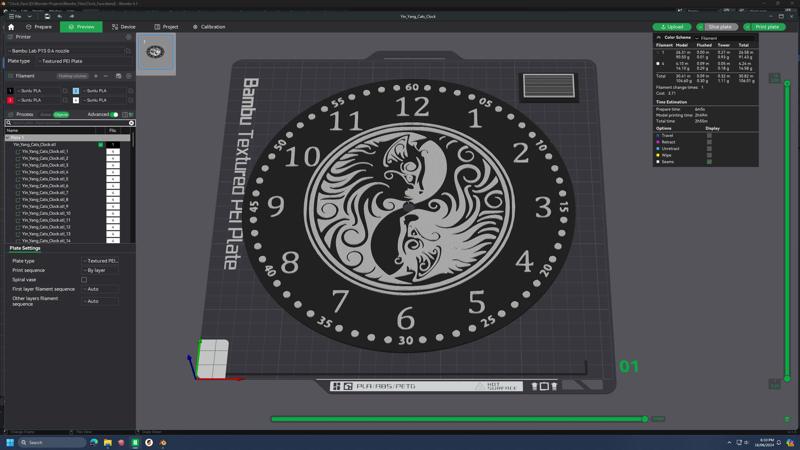
Task: Edit filament 3 preset icon
Action: coord(65,101)
